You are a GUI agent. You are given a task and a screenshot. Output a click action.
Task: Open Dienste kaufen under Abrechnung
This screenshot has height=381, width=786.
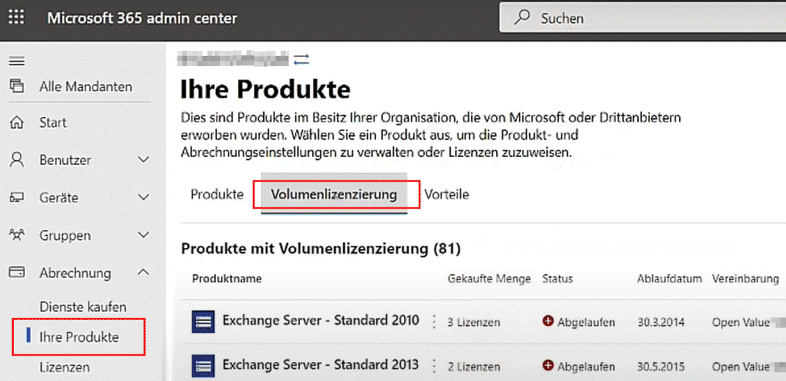tap(83, 307)
